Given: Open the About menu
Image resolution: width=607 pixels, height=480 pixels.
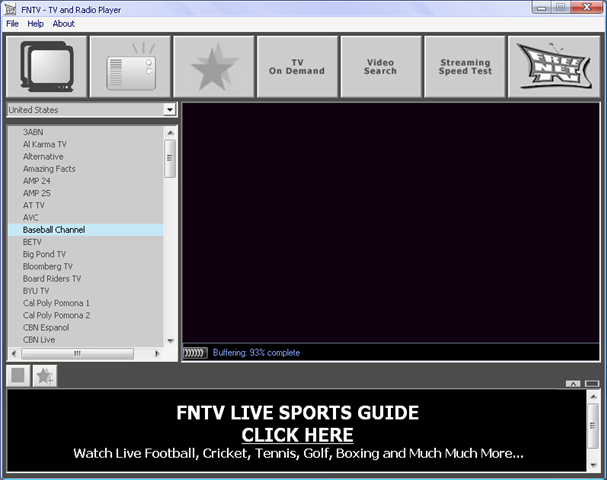Looking at the screenshot, I should pos(63,24).
